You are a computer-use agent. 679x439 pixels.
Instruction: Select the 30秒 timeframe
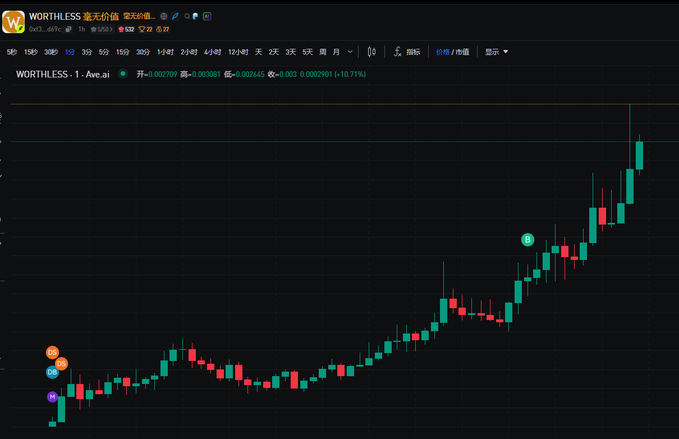(51, 52)
